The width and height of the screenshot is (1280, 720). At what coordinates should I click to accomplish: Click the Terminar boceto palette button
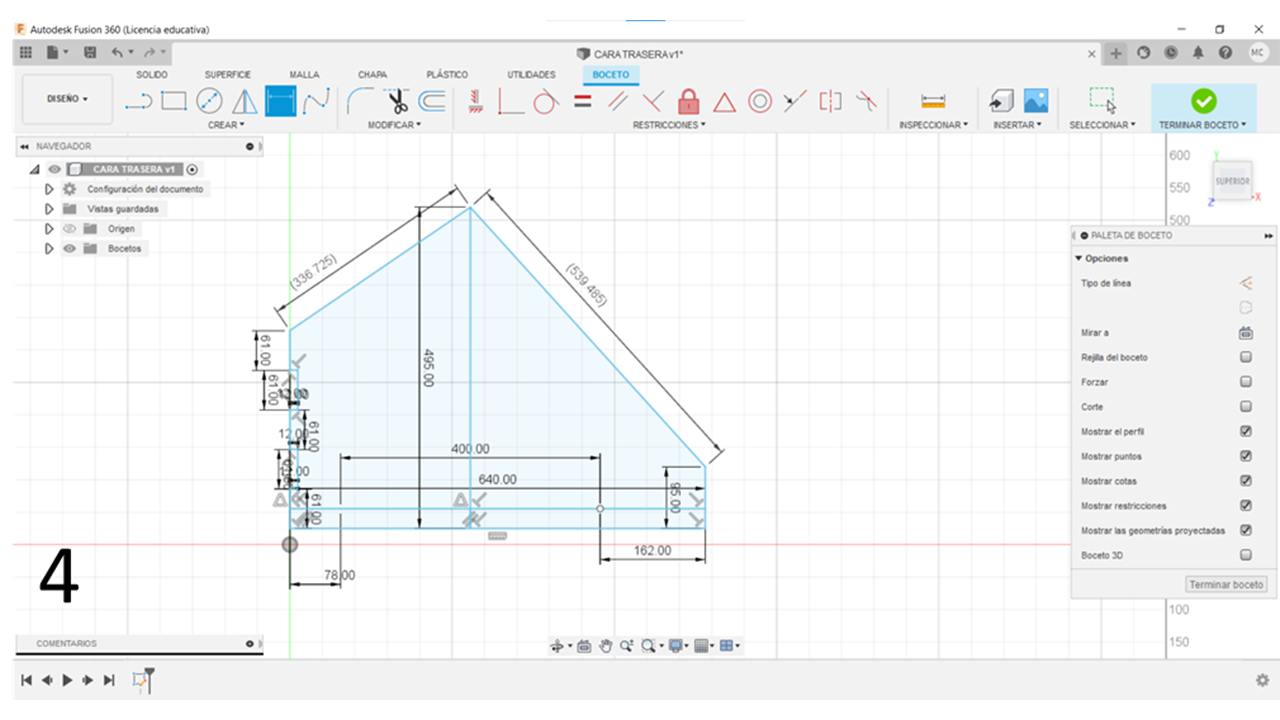pos(1226,585)
